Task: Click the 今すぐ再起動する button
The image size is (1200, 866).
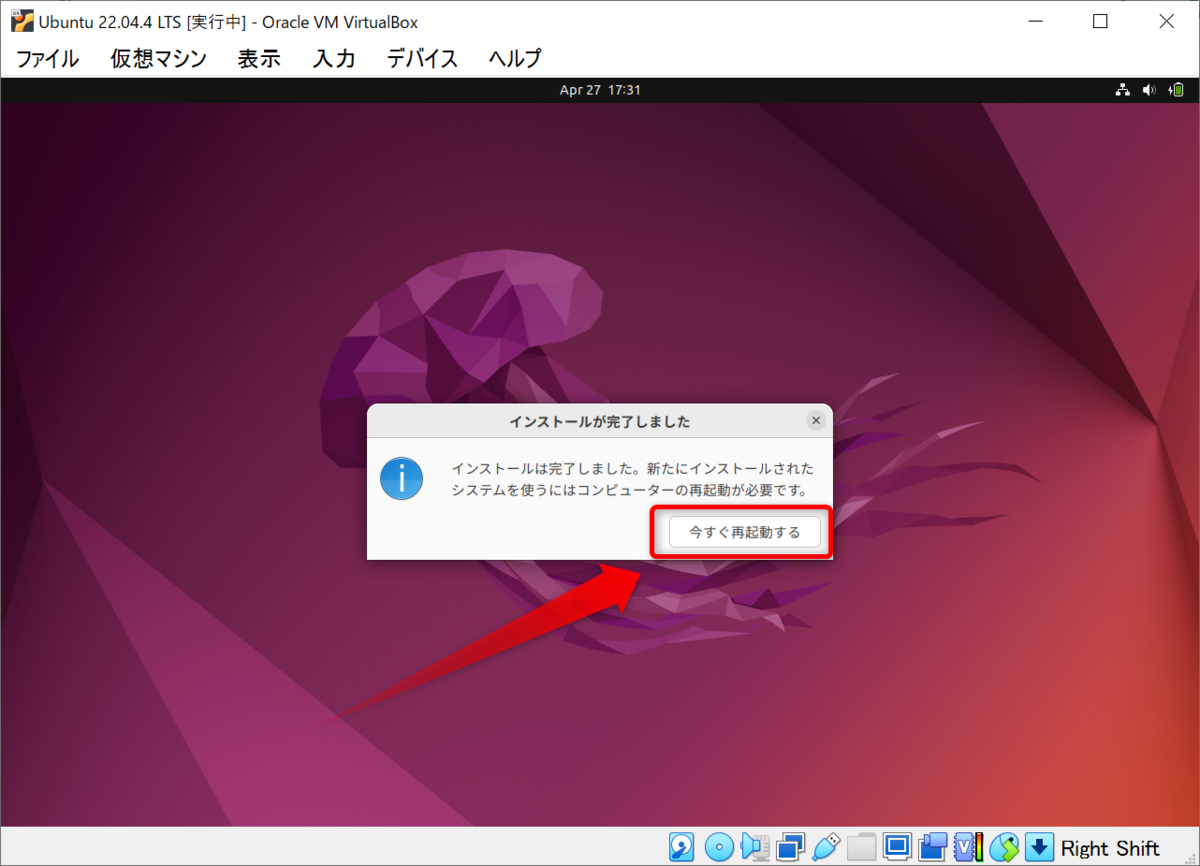Action: click(x=745, y=532)
